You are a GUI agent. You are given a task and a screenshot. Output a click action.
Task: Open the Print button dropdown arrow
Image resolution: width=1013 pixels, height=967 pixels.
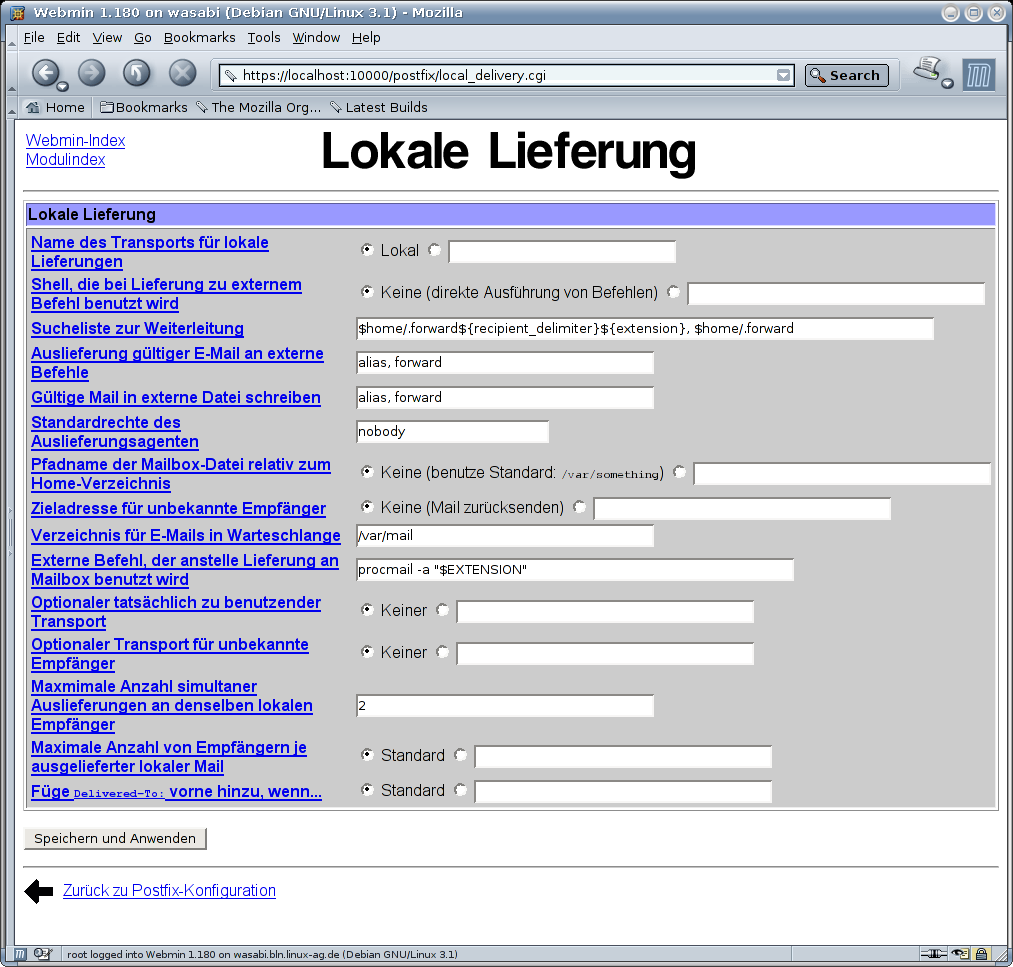click(x=947, y=83)
